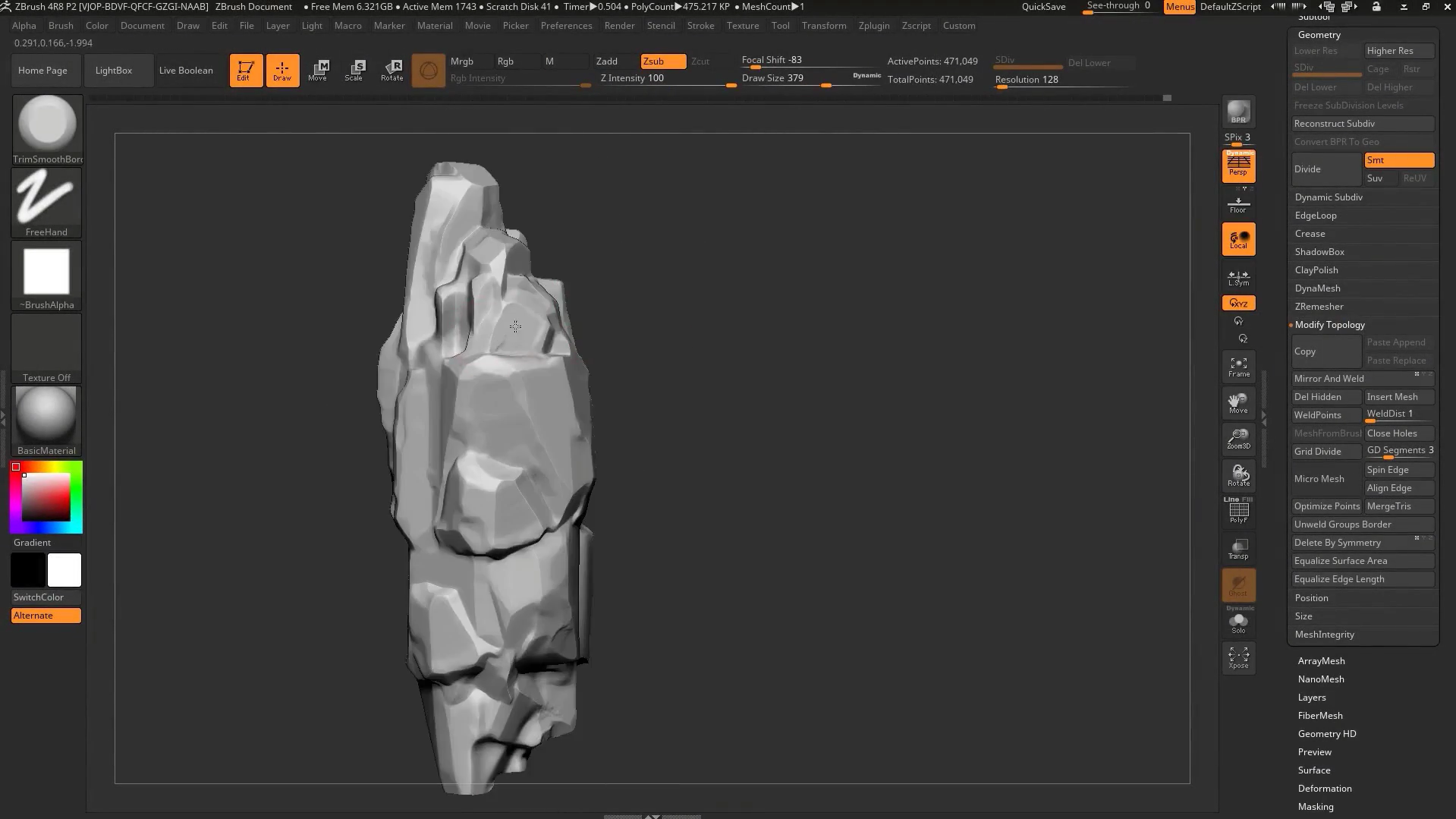Click the Transp transparency icon
The width and height of the screenshot is (1456, 819).
click(1238, 549)
